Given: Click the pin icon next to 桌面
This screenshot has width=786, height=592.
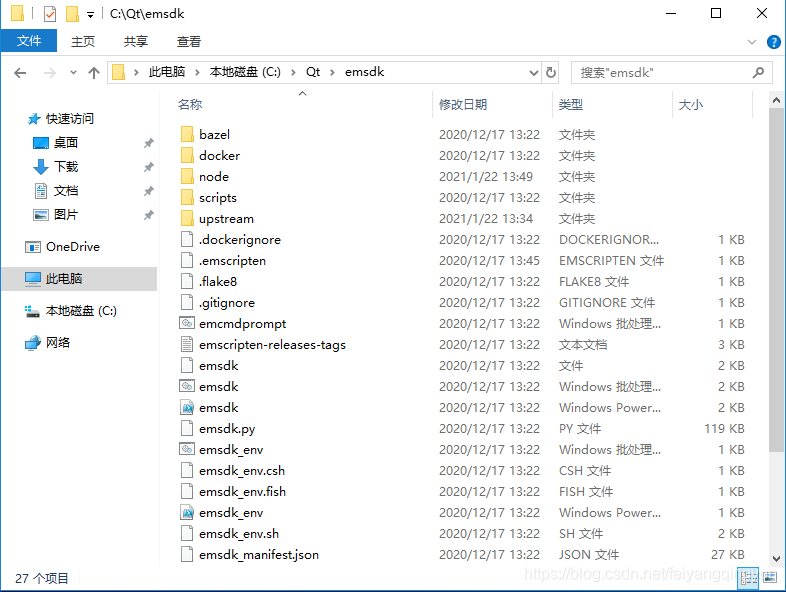Looking at the screenshot, I should point(148,143).
